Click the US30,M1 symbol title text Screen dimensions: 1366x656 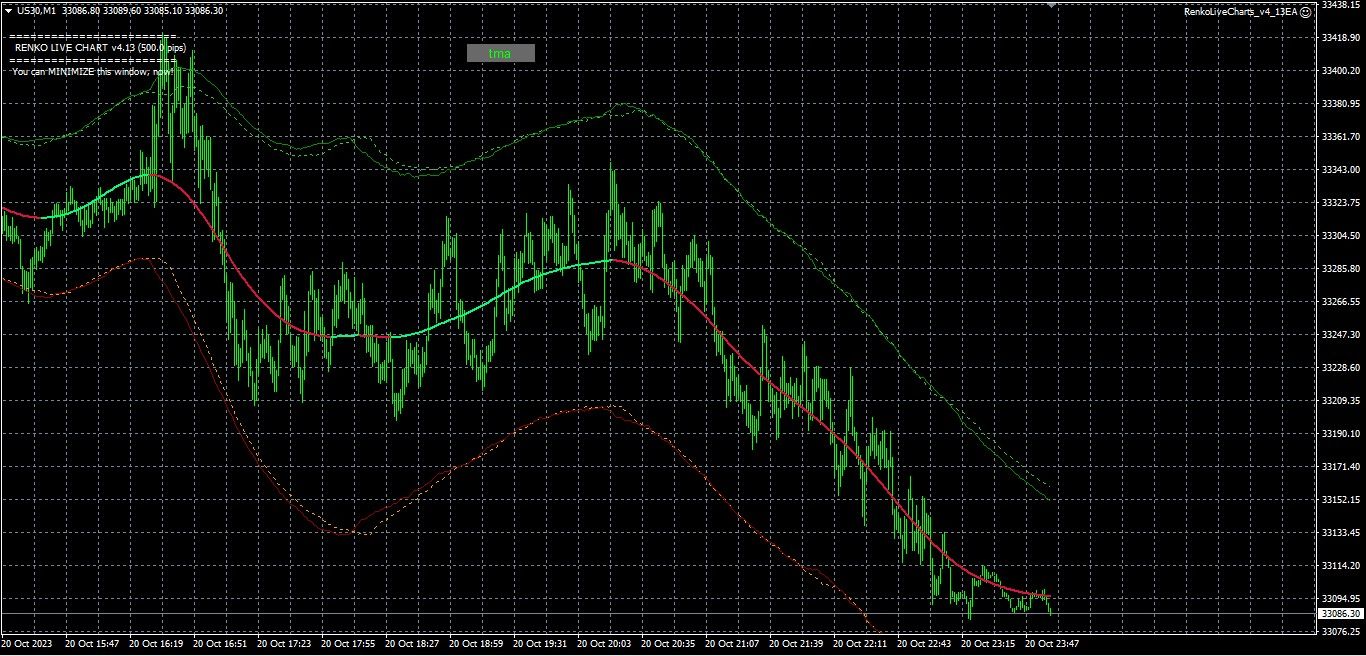[37, 10]
